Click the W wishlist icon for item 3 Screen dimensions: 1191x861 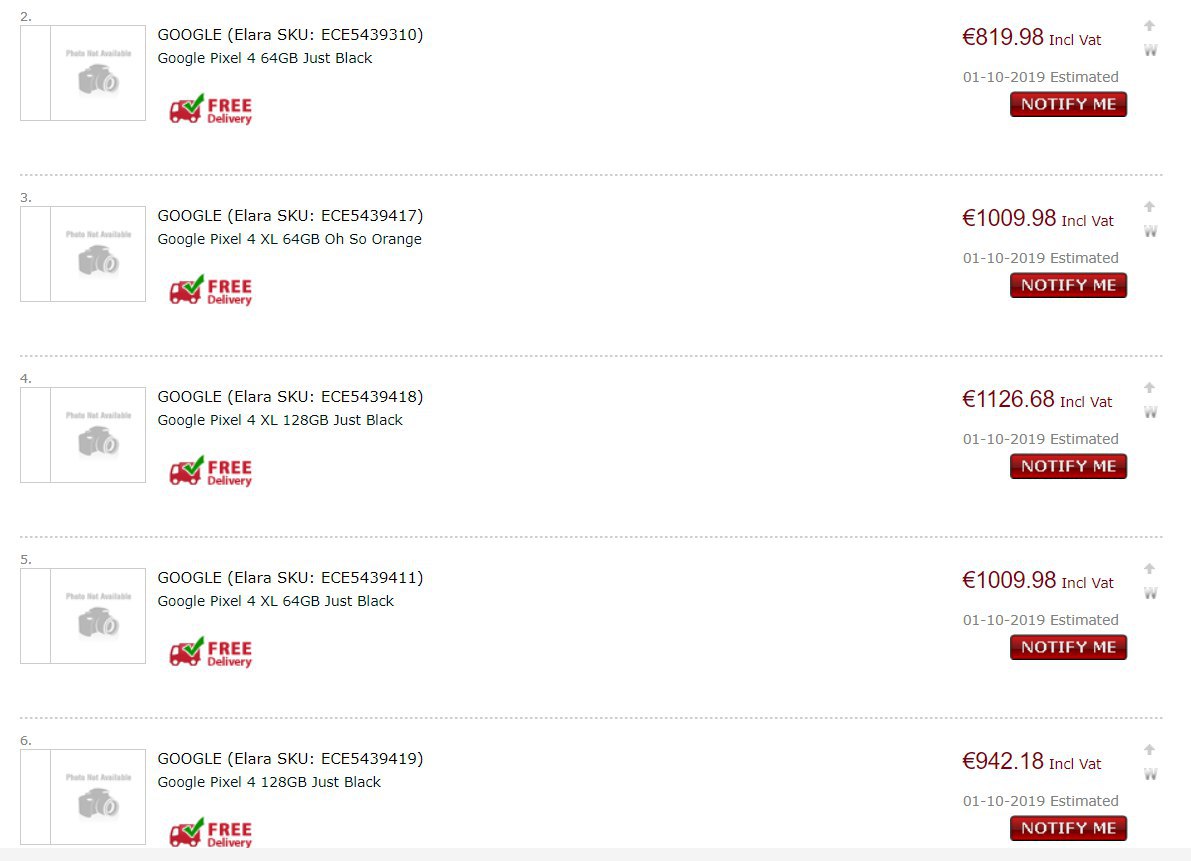point(1151,231)
